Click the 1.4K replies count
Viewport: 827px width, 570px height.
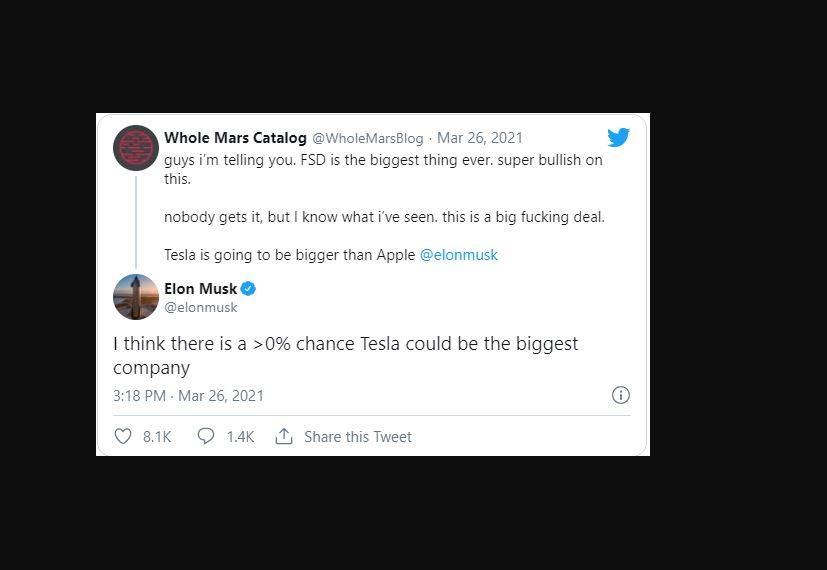tap(240, 437)
